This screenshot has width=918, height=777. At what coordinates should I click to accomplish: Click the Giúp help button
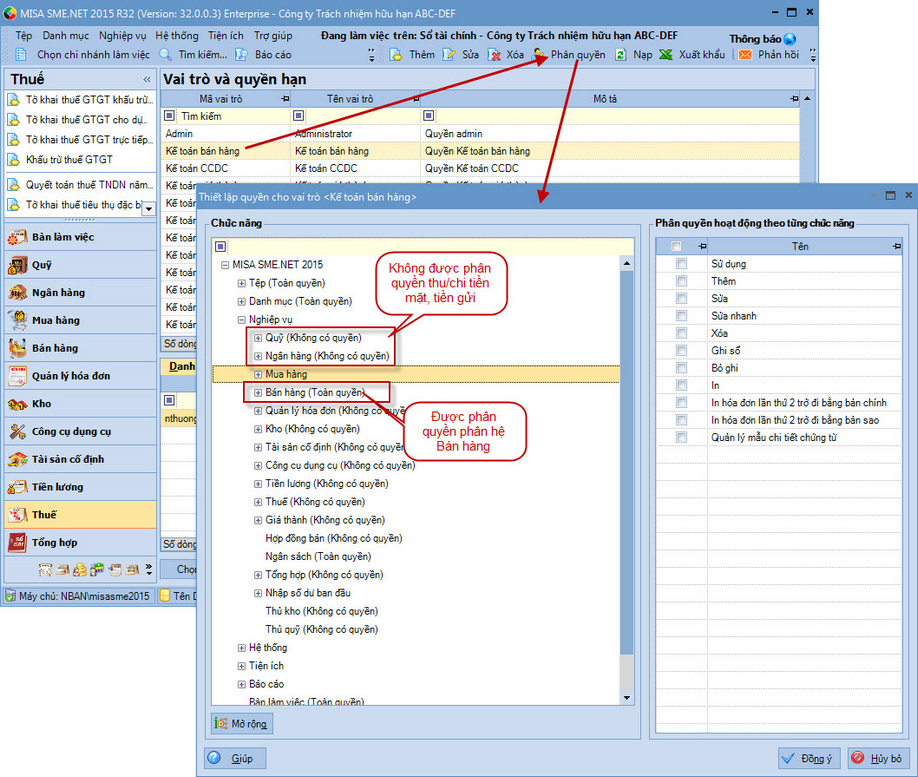pyautogui.click(x=235, y=758)
